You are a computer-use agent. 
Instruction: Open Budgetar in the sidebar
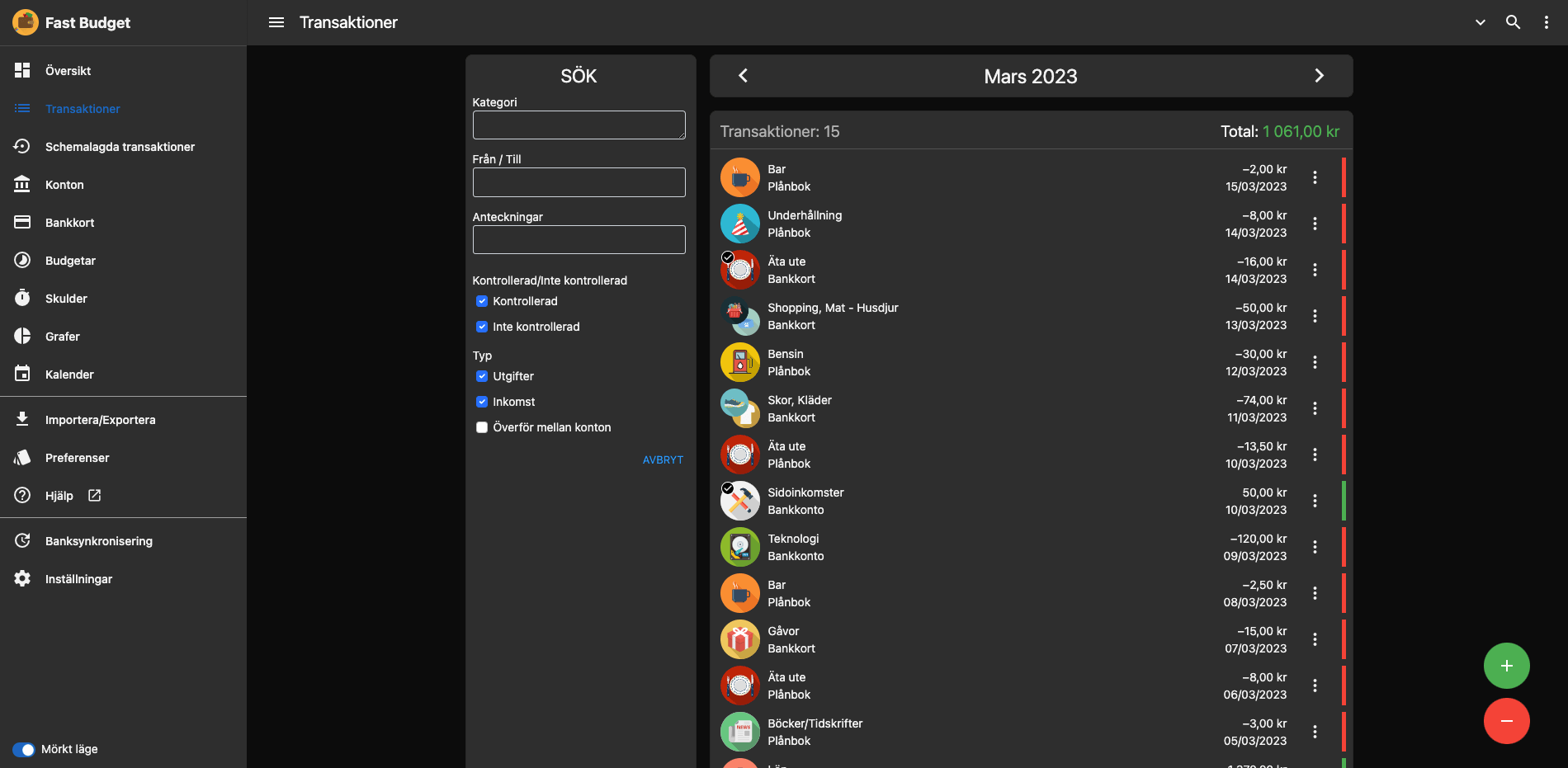(x=70, y=261)
